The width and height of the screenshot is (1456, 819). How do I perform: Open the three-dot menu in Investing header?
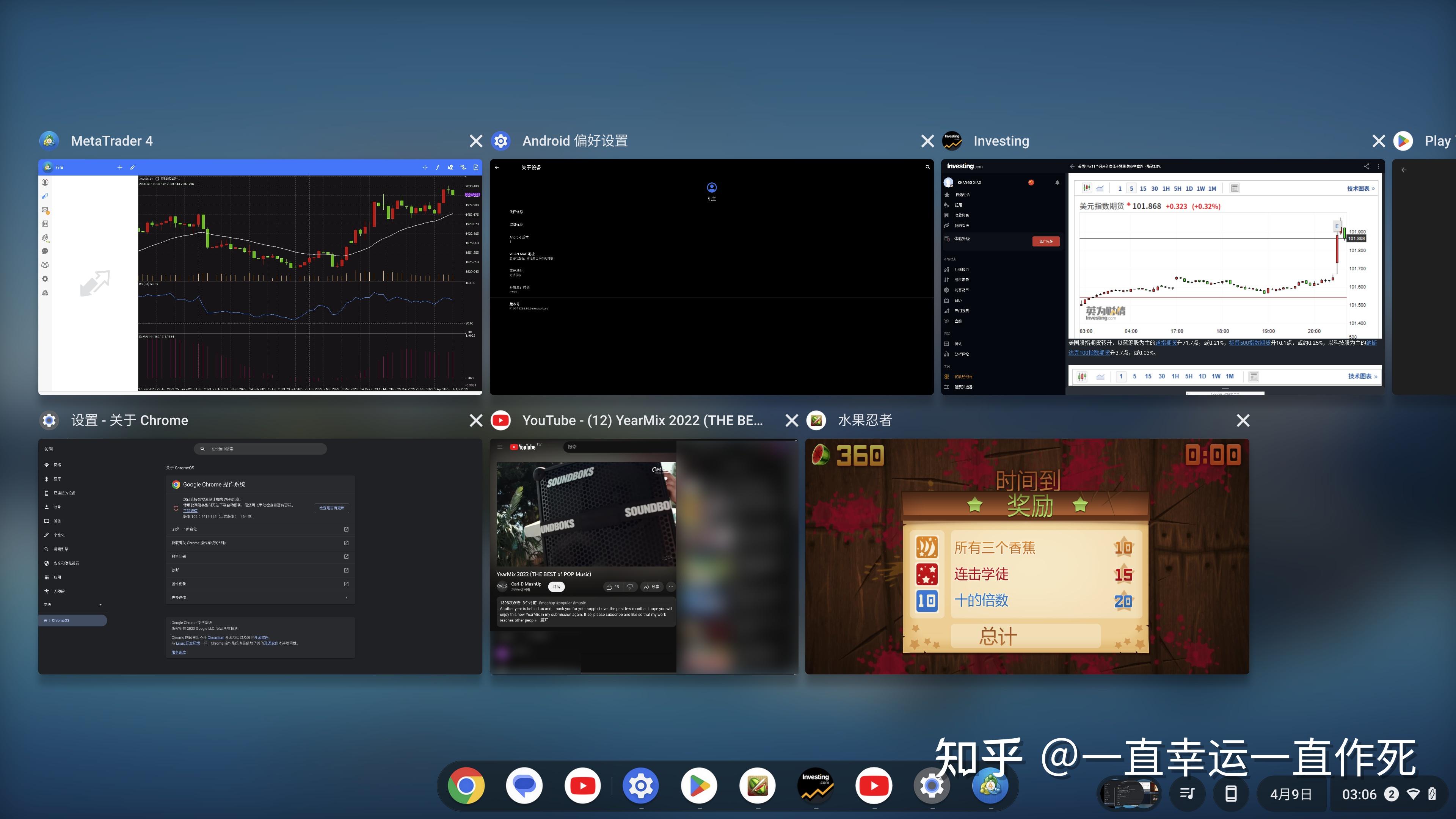click(x=1378, y=166)
